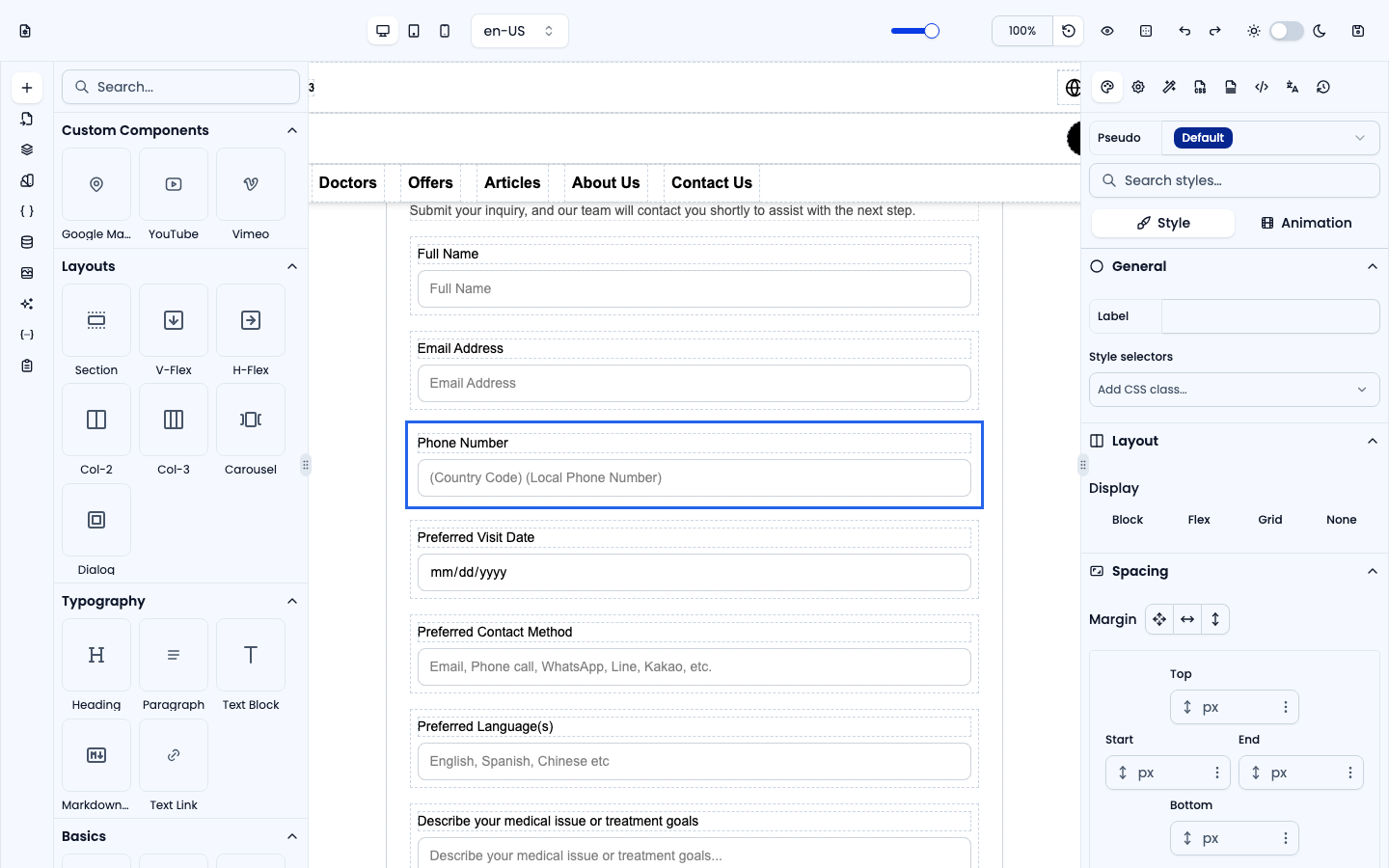
Task: Switch to mobile device preview
Action: pyautogui.click(x=445, y=31)
